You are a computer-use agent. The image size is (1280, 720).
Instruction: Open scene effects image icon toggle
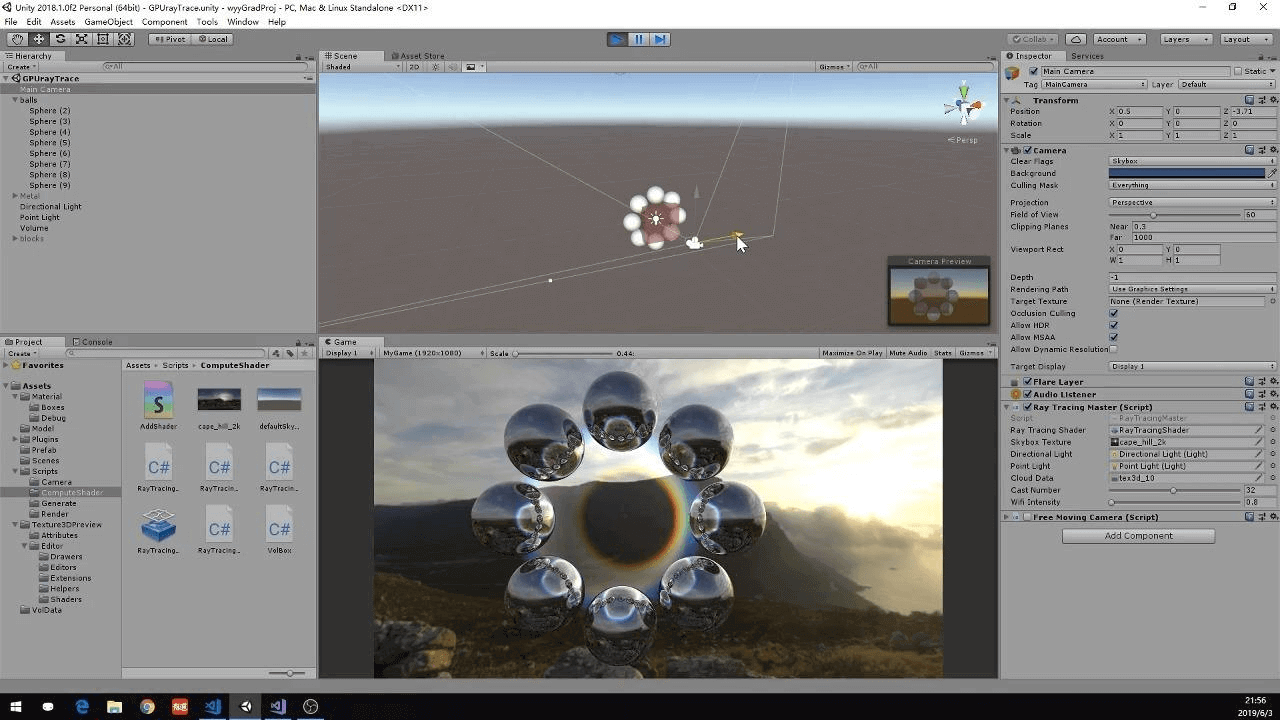click(471, 67)
